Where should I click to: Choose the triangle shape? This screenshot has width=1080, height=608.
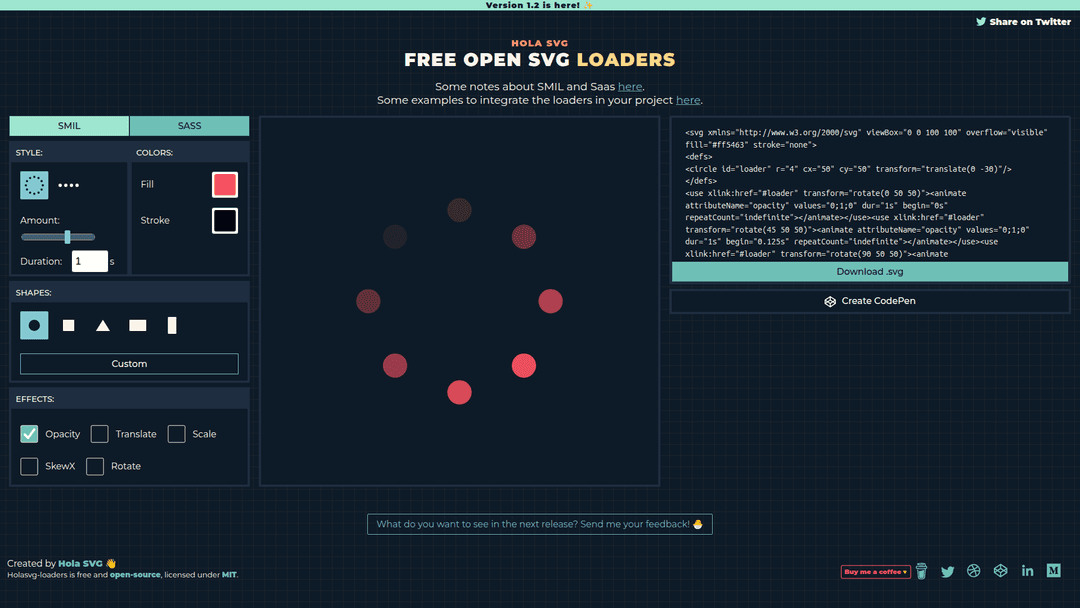coord(103,325)
